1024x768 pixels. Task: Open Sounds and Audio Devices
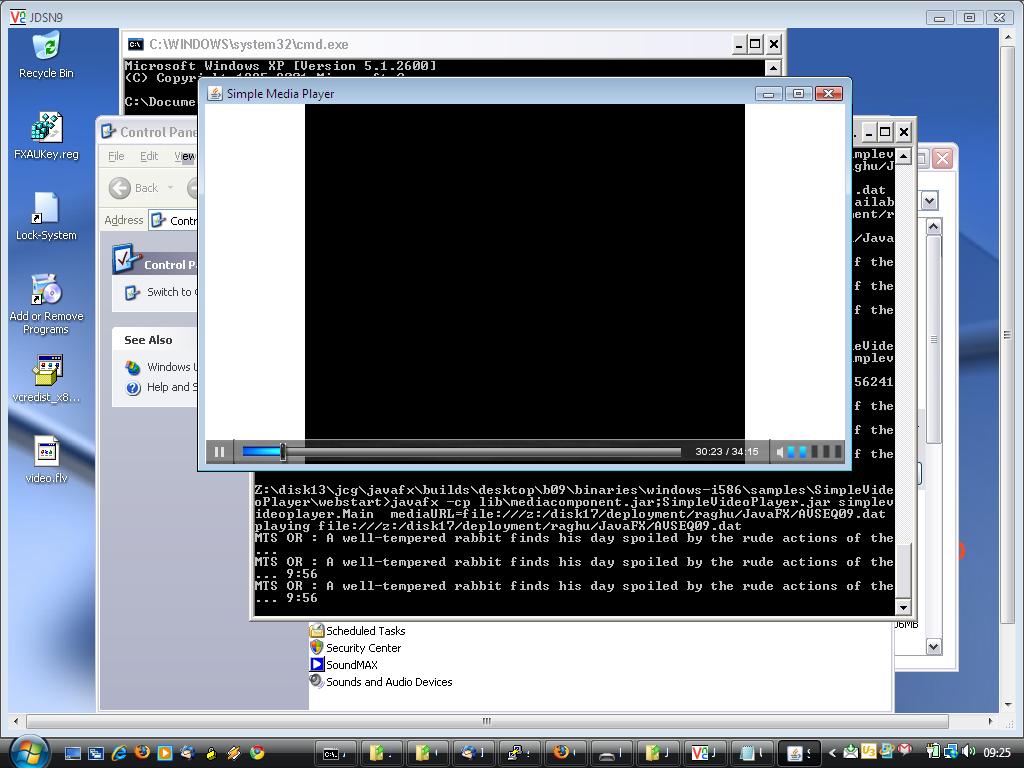pyautogui.click(x=388, y=682)
